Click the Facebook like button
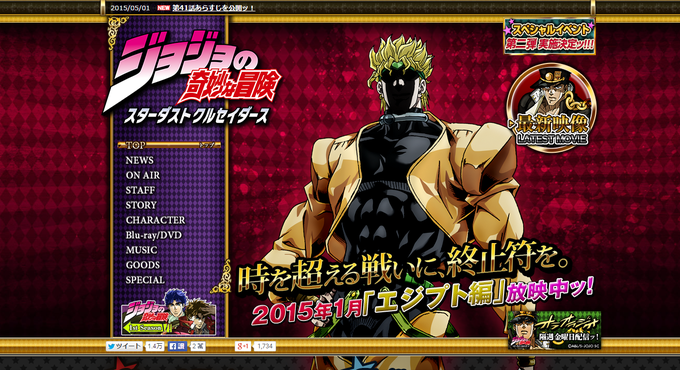The height and width of the screenshot is (370, 680). 177,346
